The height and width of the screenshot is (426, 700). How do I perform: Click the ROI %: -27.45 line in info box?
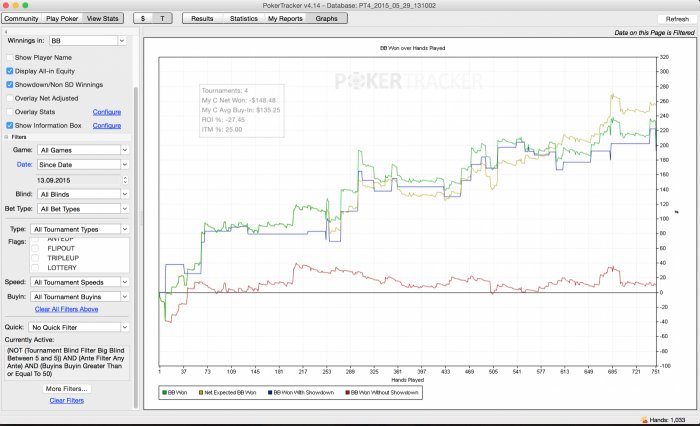click(223, 120)
